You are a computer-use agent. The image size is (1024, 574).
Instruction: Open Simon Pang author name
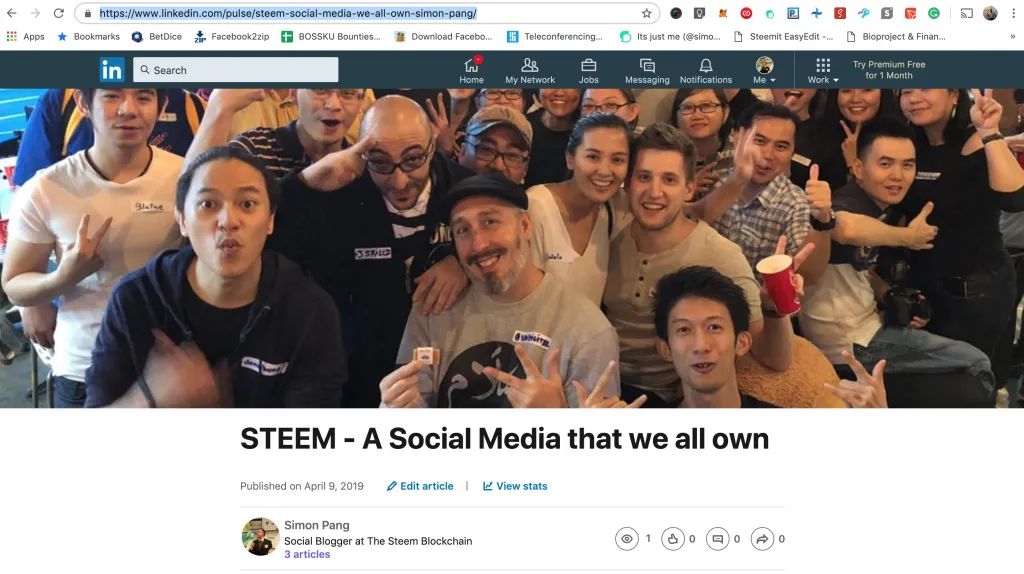(317, 525)
